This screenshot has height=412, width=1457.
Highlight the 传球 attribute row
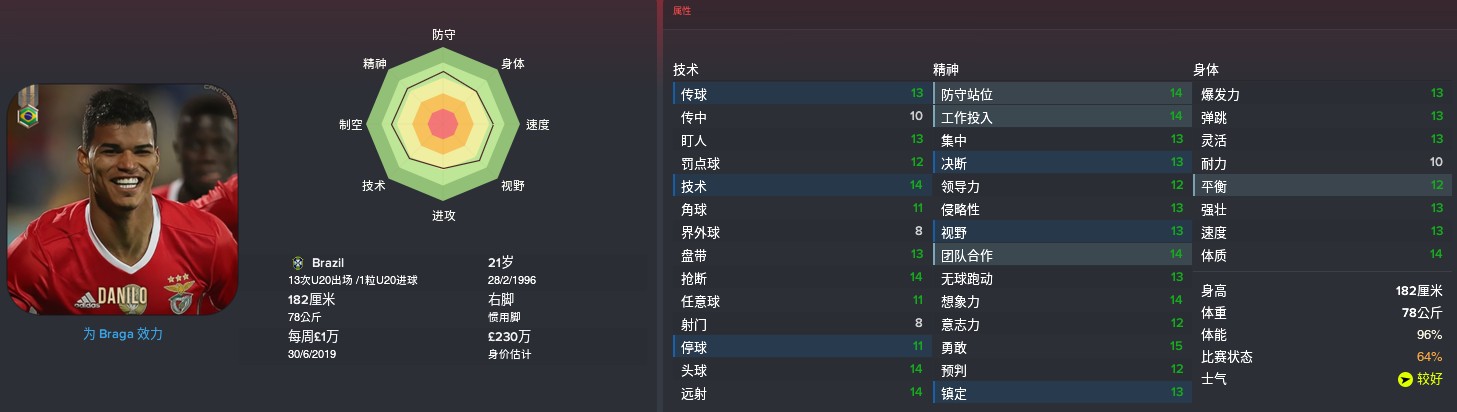coord(800,94)
